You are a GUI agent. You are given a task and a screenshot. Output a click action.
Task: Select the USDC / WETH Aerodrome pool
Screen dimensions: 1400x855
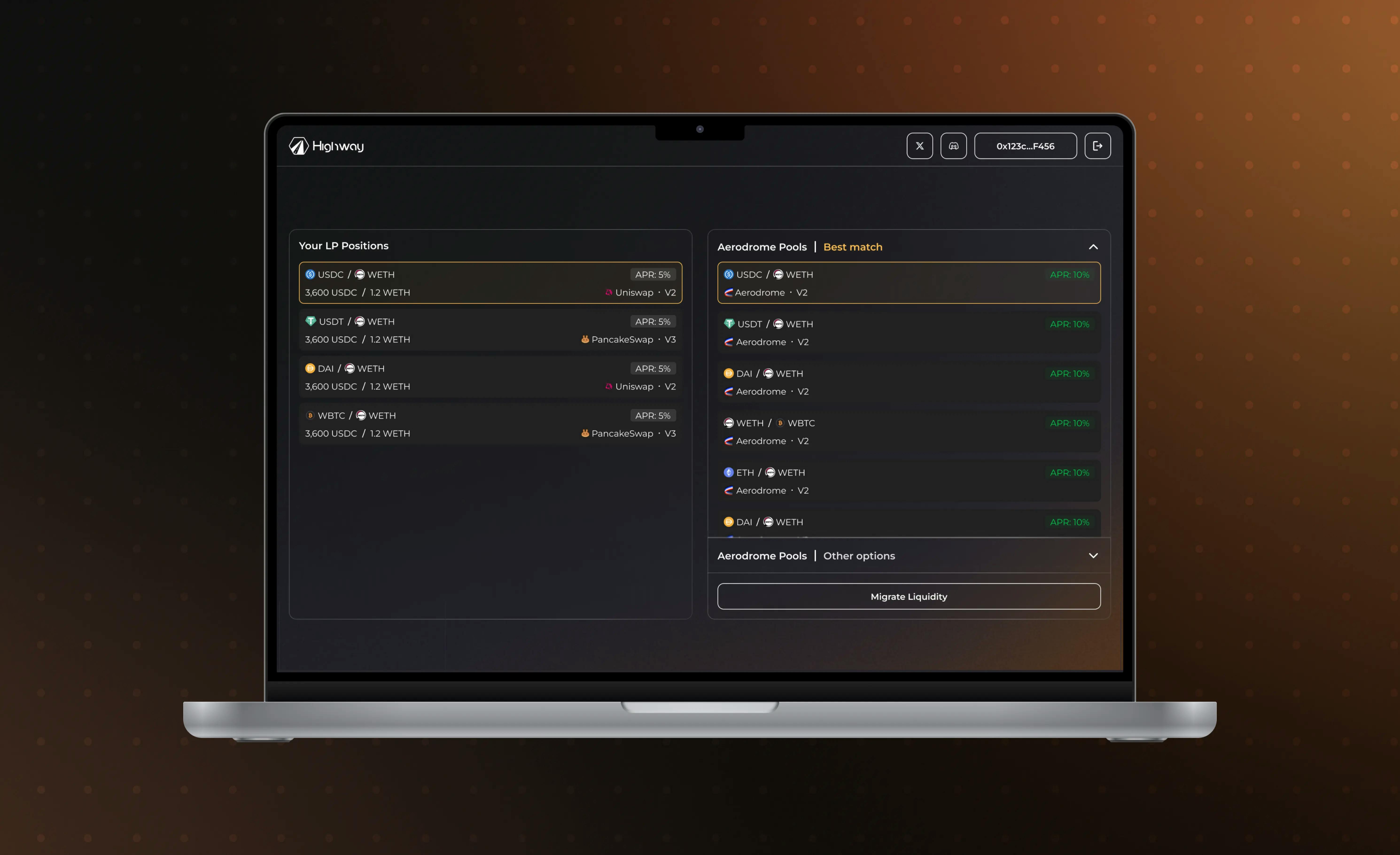click(909, 283)
